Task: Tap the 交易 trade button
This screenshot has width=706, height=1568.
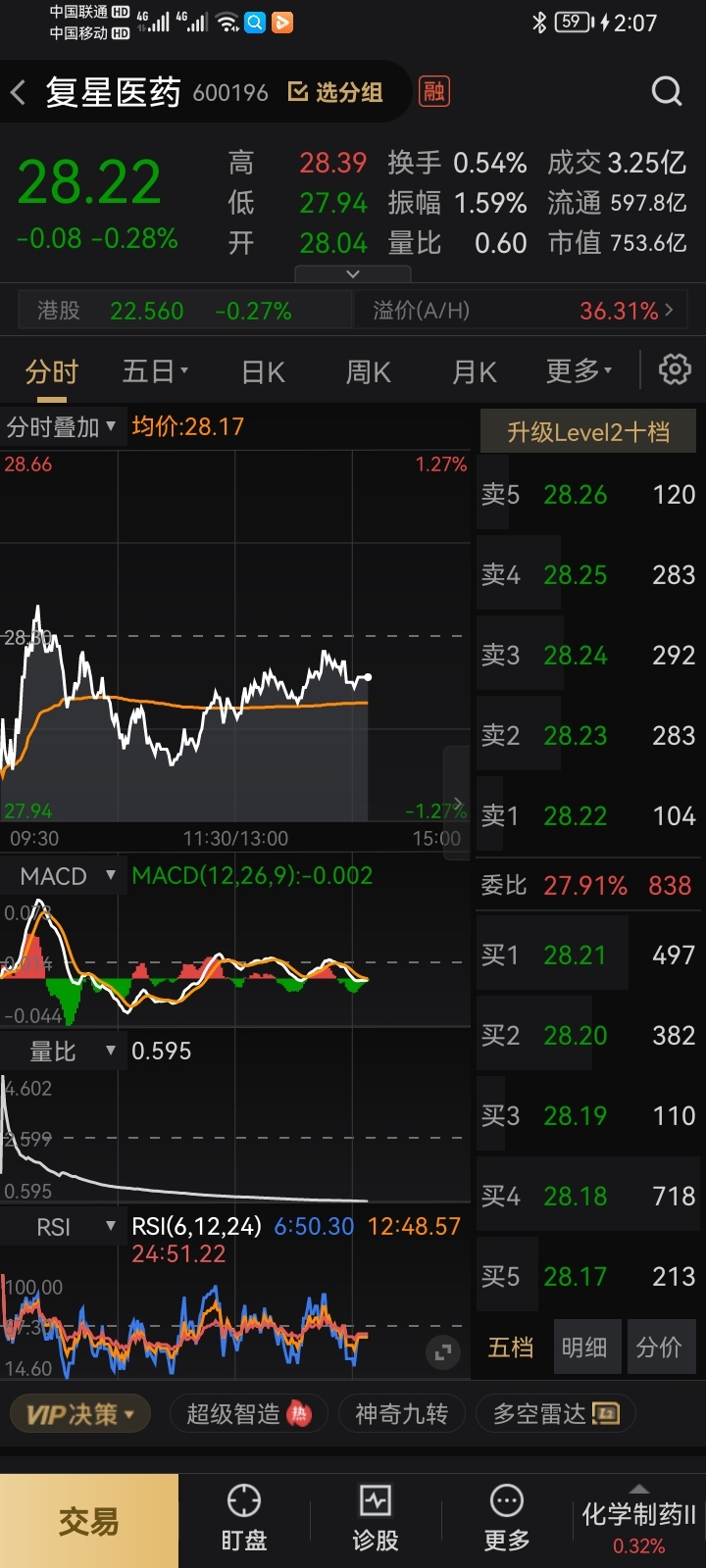Action: (x=89, y=1521)
